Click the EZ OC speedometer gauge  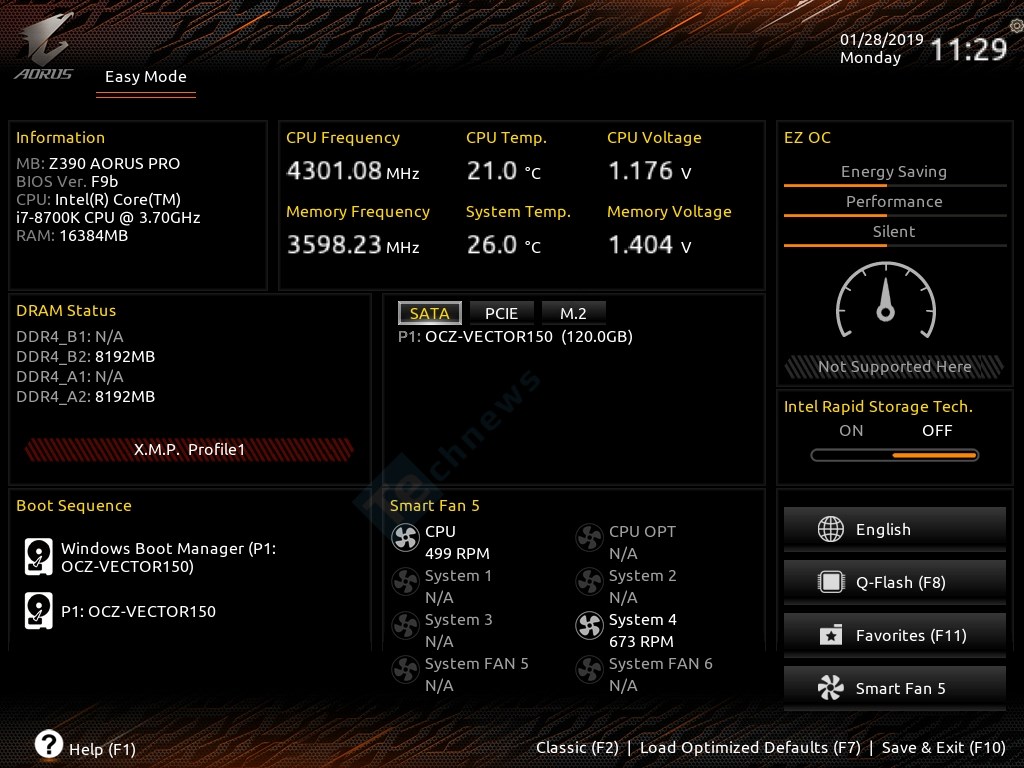(x=886, y=300)
